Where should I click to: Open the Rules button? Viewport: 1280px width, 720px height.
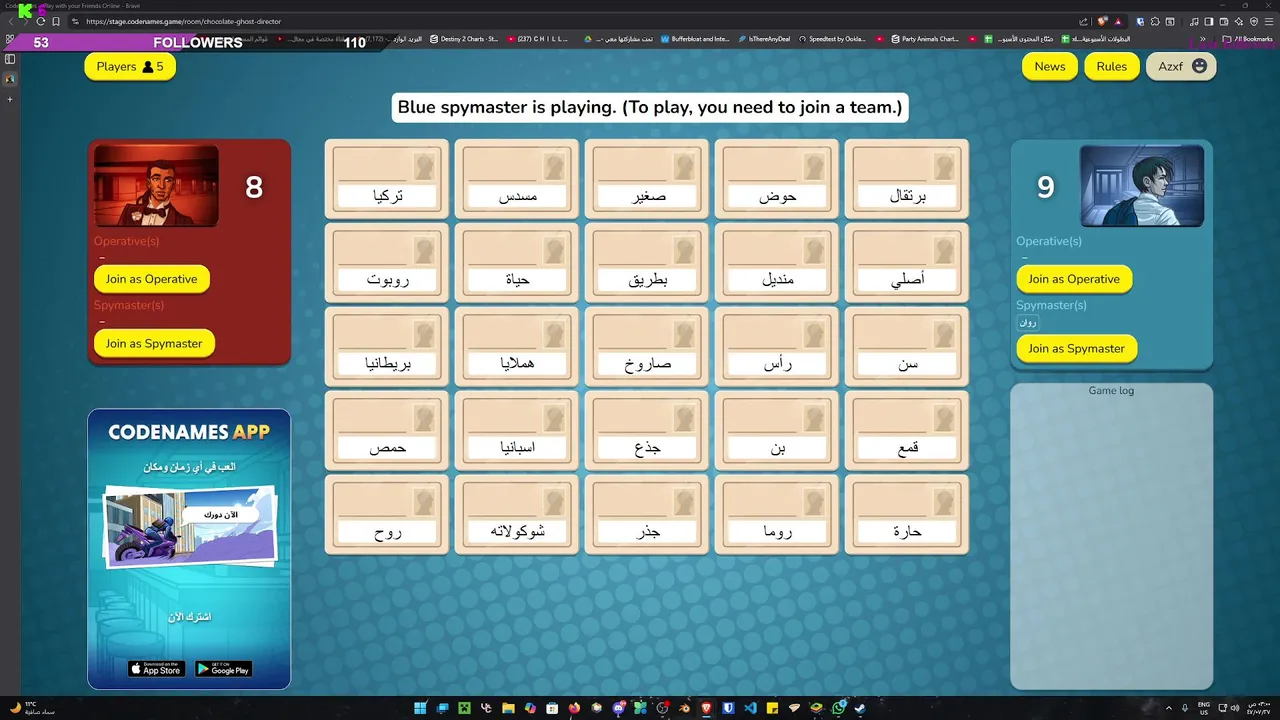coord(1111,66)
